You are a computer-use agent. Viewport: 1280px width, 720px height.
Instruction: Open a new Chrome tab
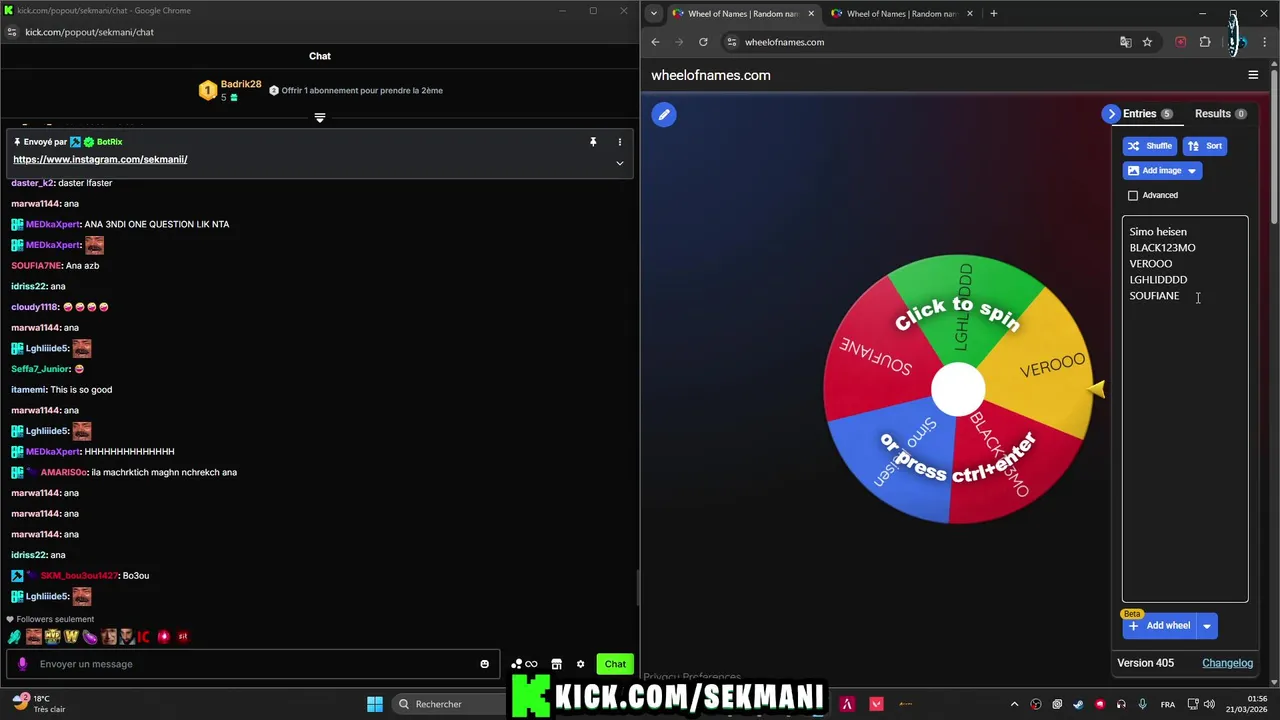coord(993,14)
